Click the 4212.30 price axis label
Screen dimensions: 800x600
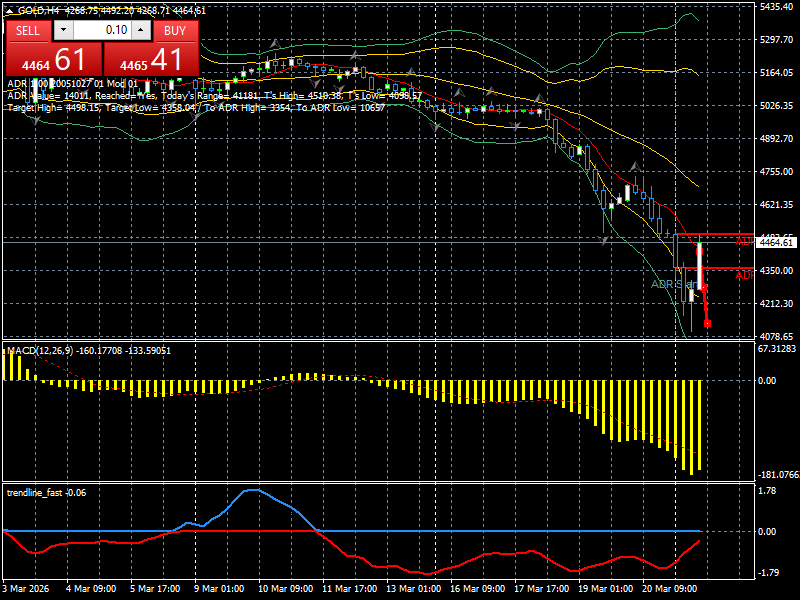pyautogui.click(x=777, y=304)
